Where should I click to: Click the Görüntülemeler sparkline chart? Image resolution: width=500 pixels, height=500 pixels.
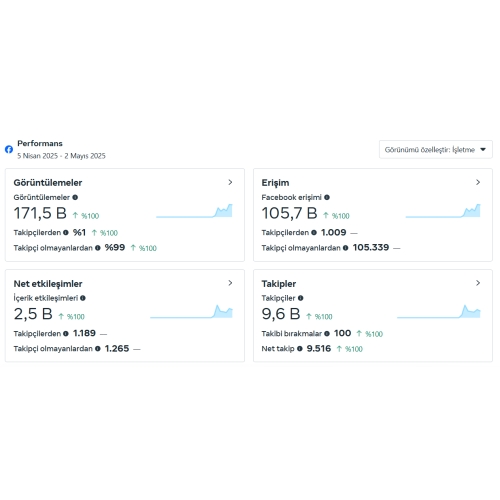pyautogui.click(x=194, y=211)
